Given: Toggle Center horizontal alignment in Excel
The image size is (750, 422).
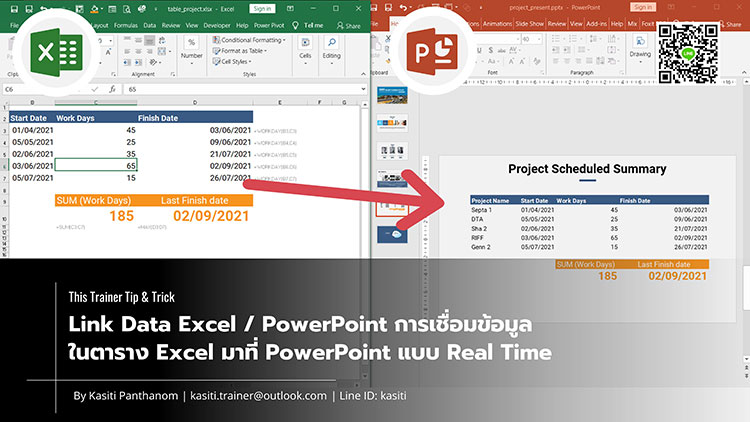Looking at the screenshot, I should click(138, 51).
